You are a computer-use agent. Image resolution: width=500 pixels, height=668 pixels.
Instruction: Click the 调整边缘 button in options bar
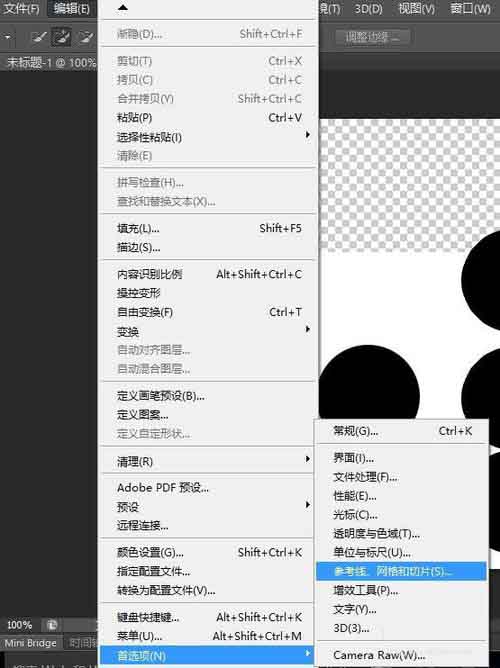372,37
